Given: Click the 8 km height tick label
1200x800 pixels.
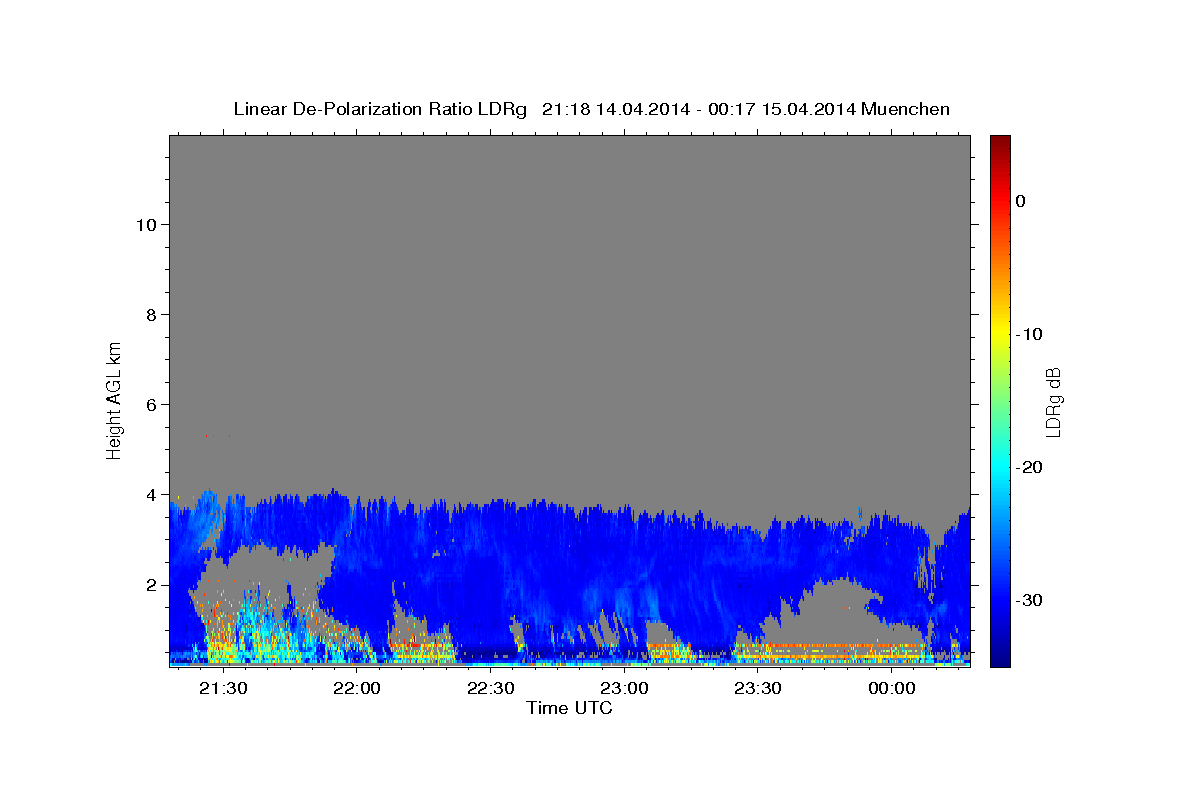Looking at the screenshot, I should pos(149,315).
